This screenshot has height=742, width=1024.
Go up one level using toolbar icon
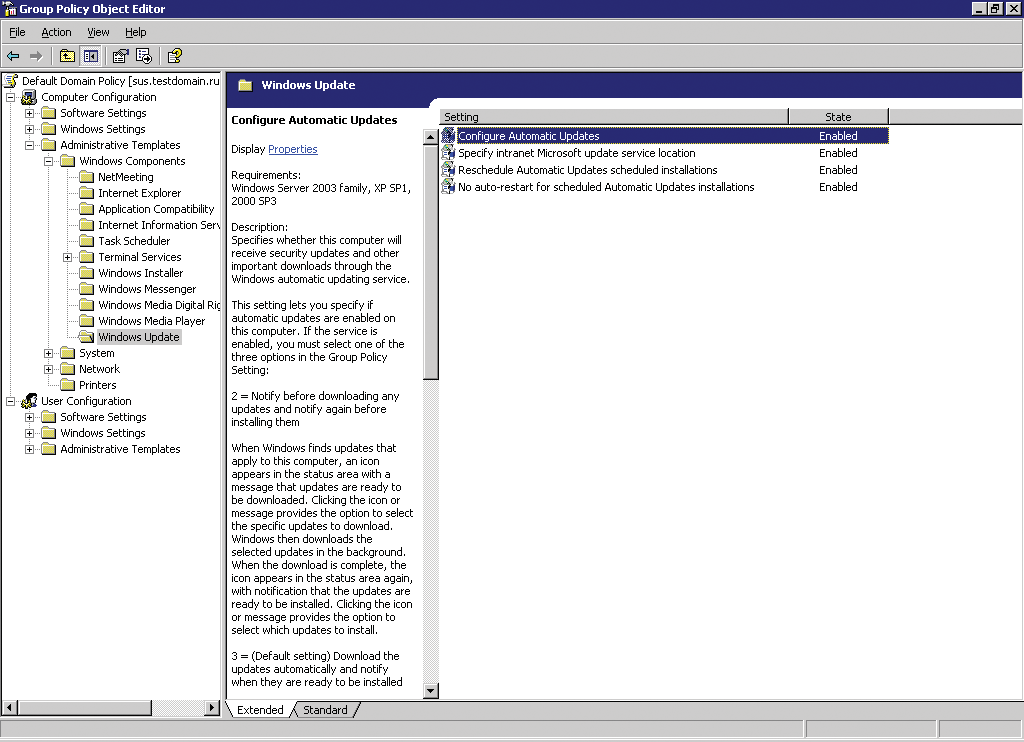coord(67,56)
